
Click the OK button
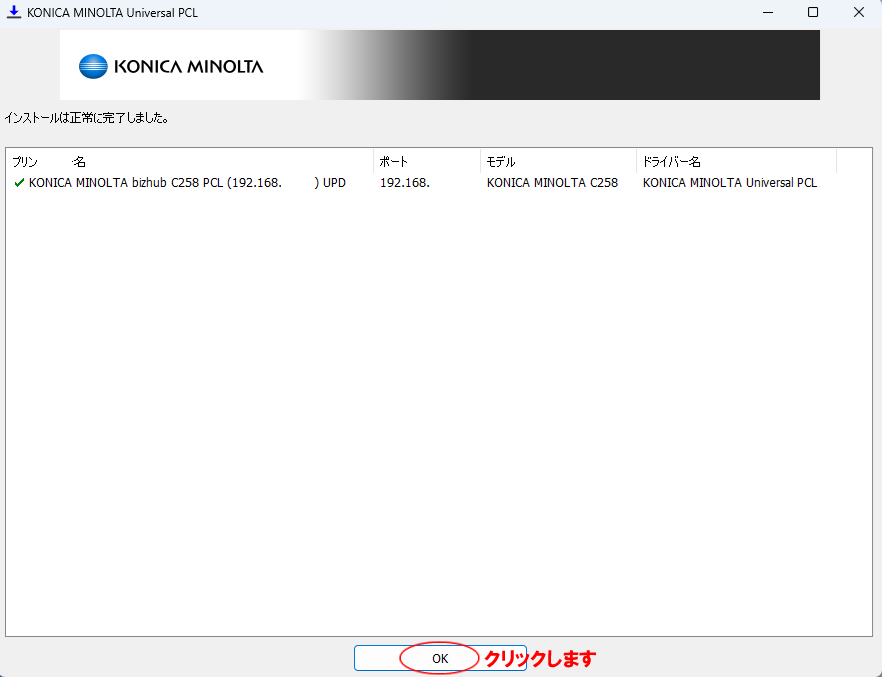pyautogui.click(x=440, y=658)
